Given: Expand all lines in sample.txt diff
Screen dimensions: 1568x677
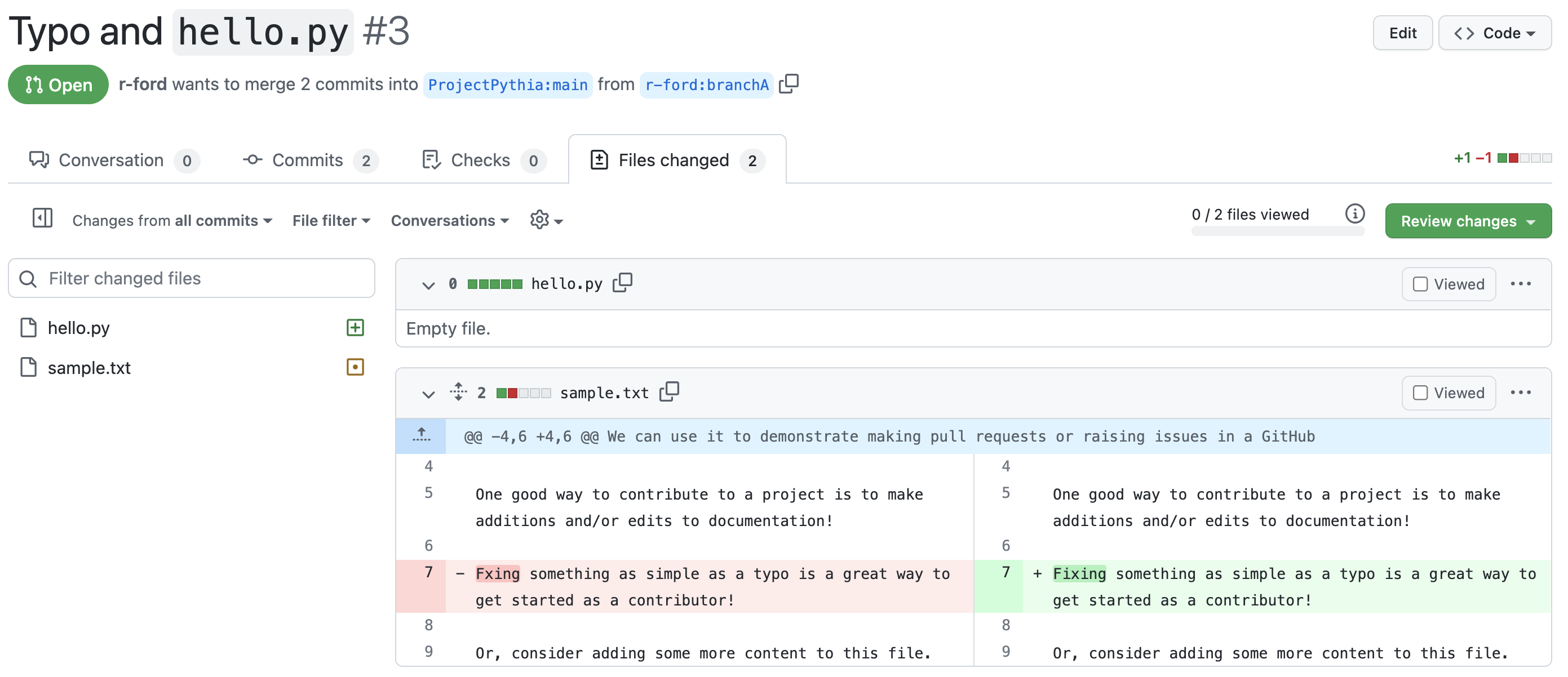Looking at the screenshot, I should [x=458, y=391].
